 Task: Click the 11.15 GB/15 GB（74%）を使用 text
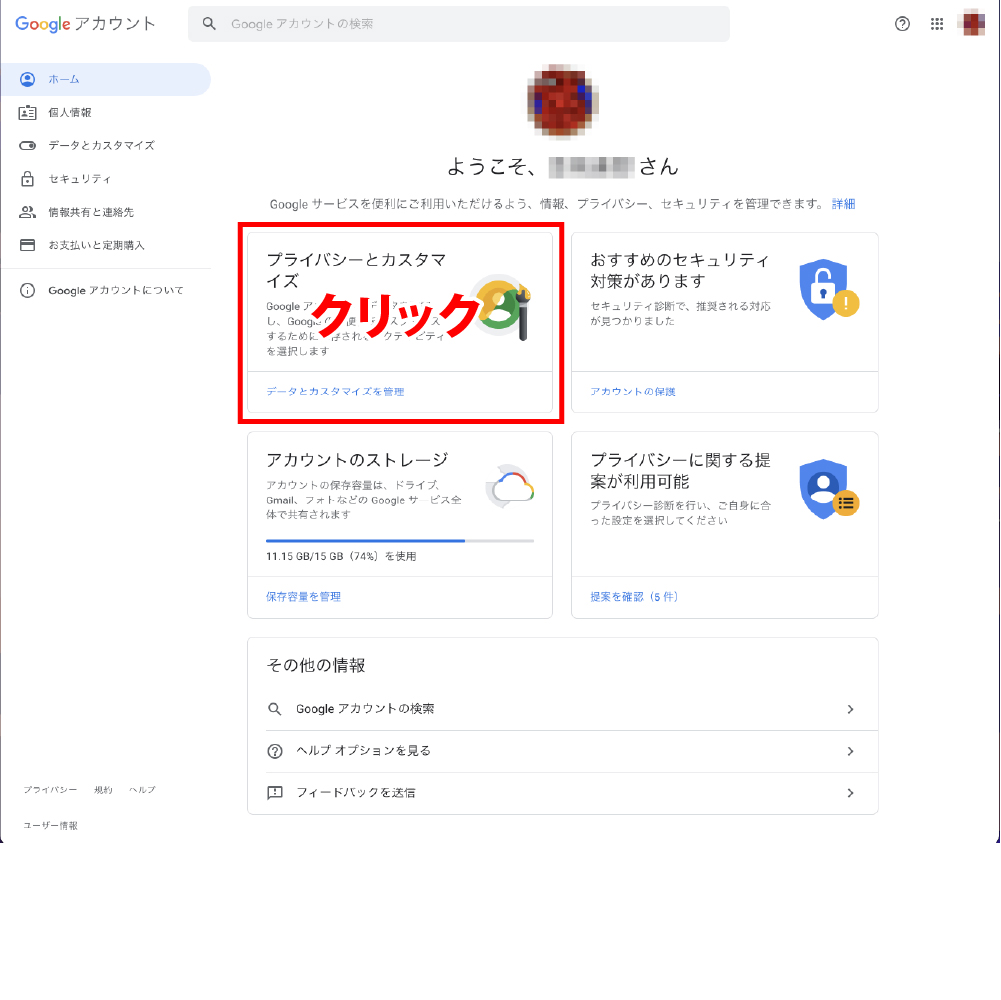click(341, 556)
